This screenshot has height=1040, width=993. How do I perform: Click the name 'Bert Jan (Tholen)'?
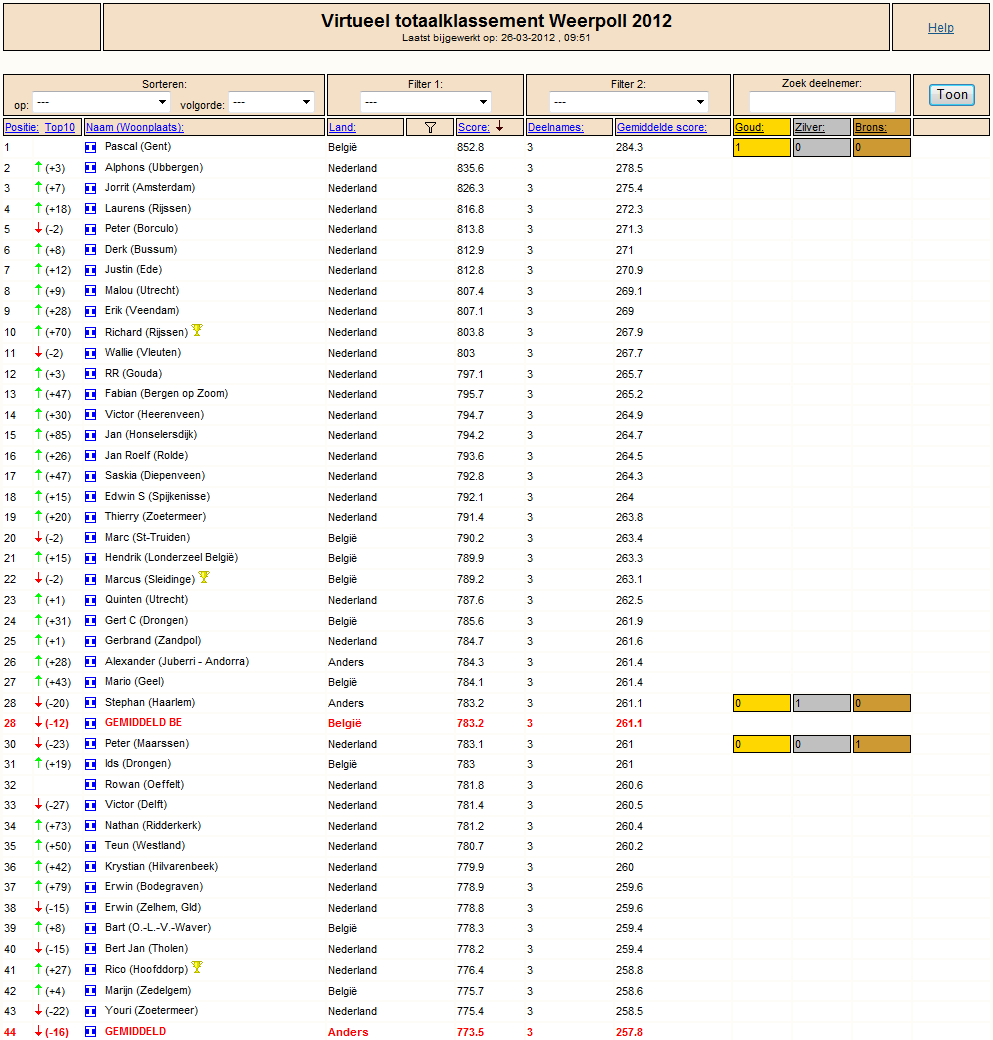[146, 949]
